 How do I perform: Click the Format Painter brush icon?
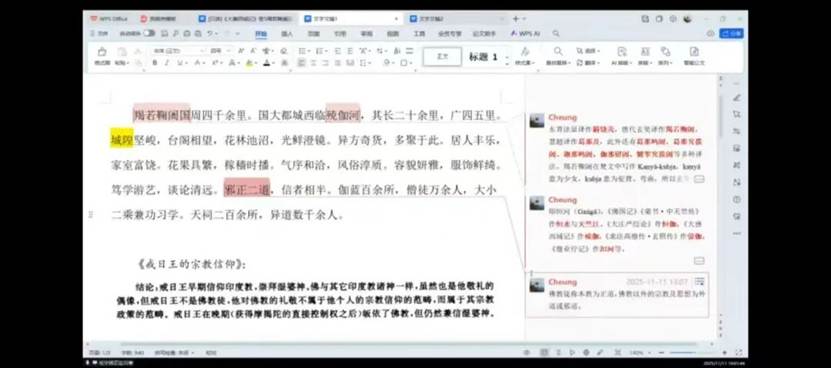(102, 52)
